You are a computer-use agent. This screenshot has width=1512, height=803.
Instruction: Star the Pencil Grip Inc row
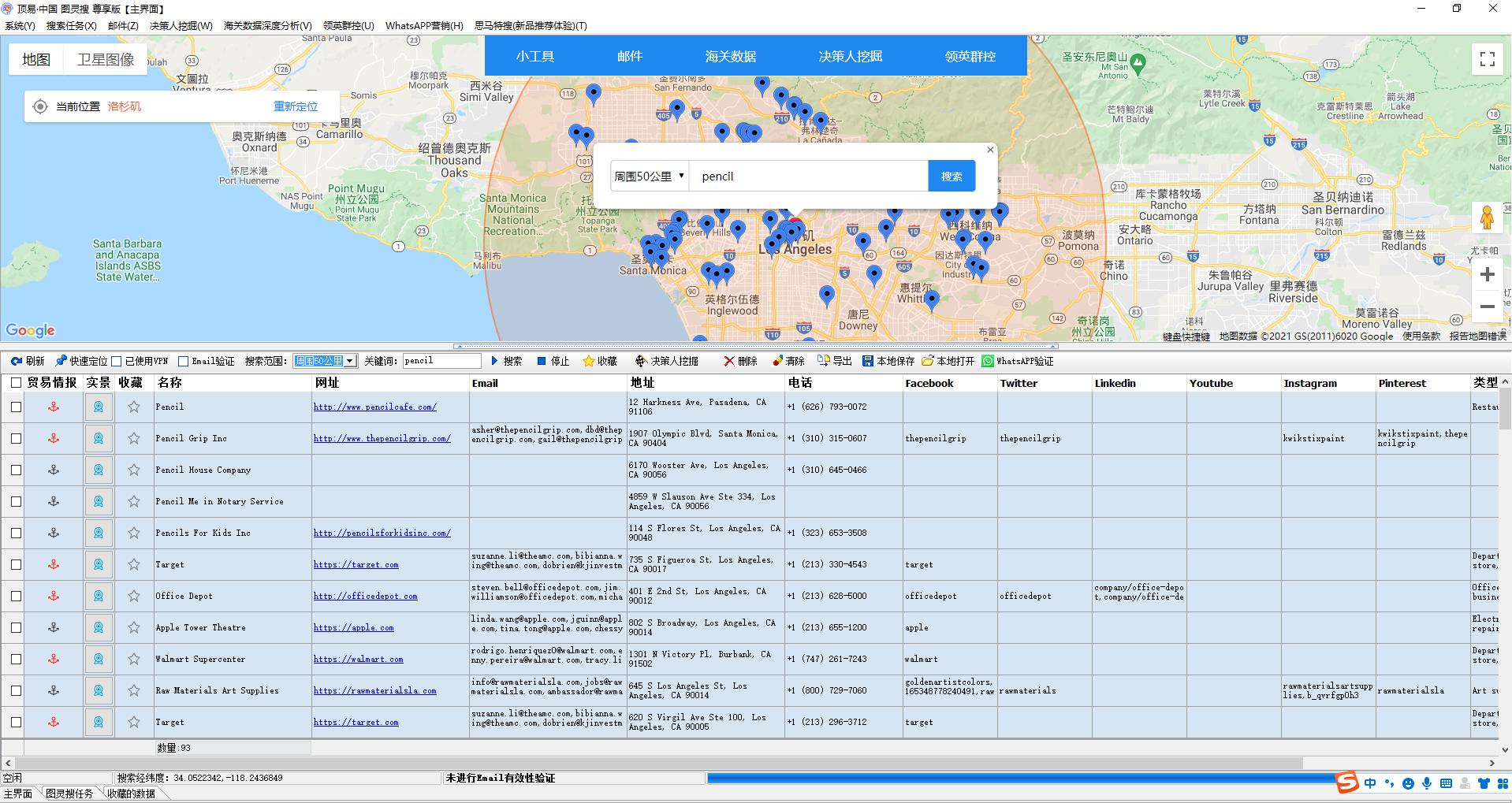click(134, 438)
